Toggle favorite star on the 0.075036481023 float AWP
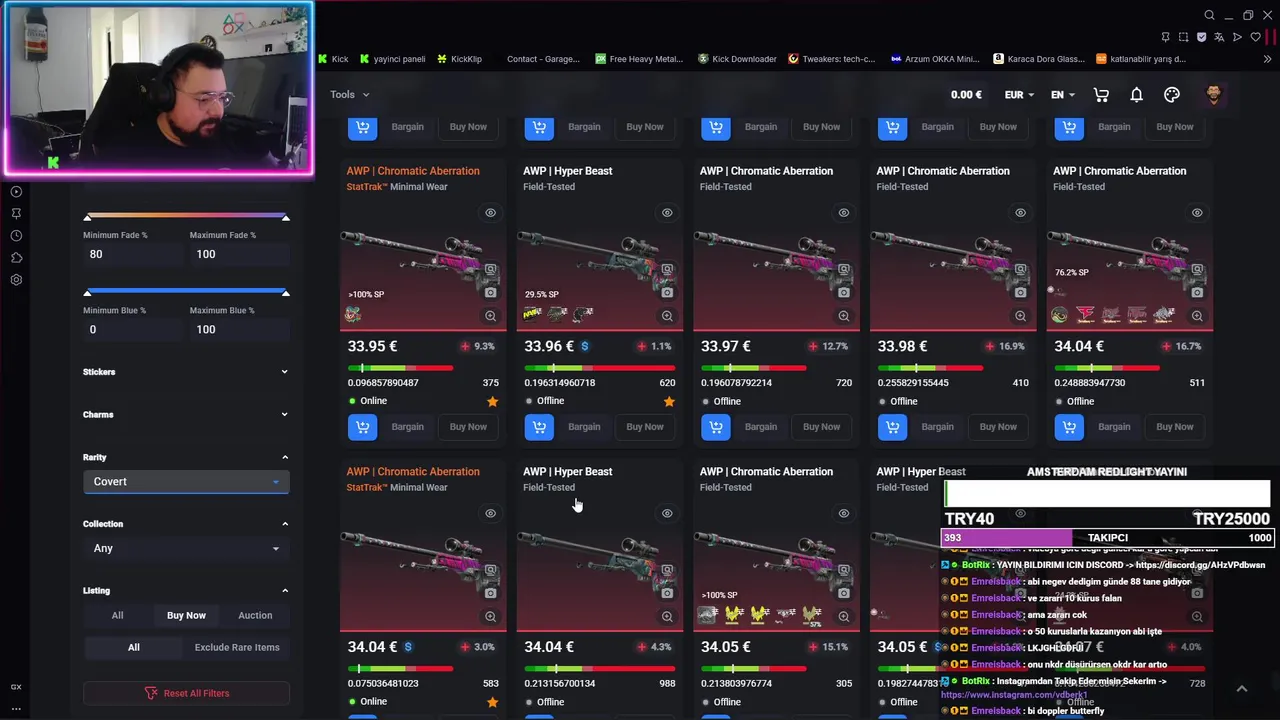This screenshot has width=1280, height=720. coord(492,702)
